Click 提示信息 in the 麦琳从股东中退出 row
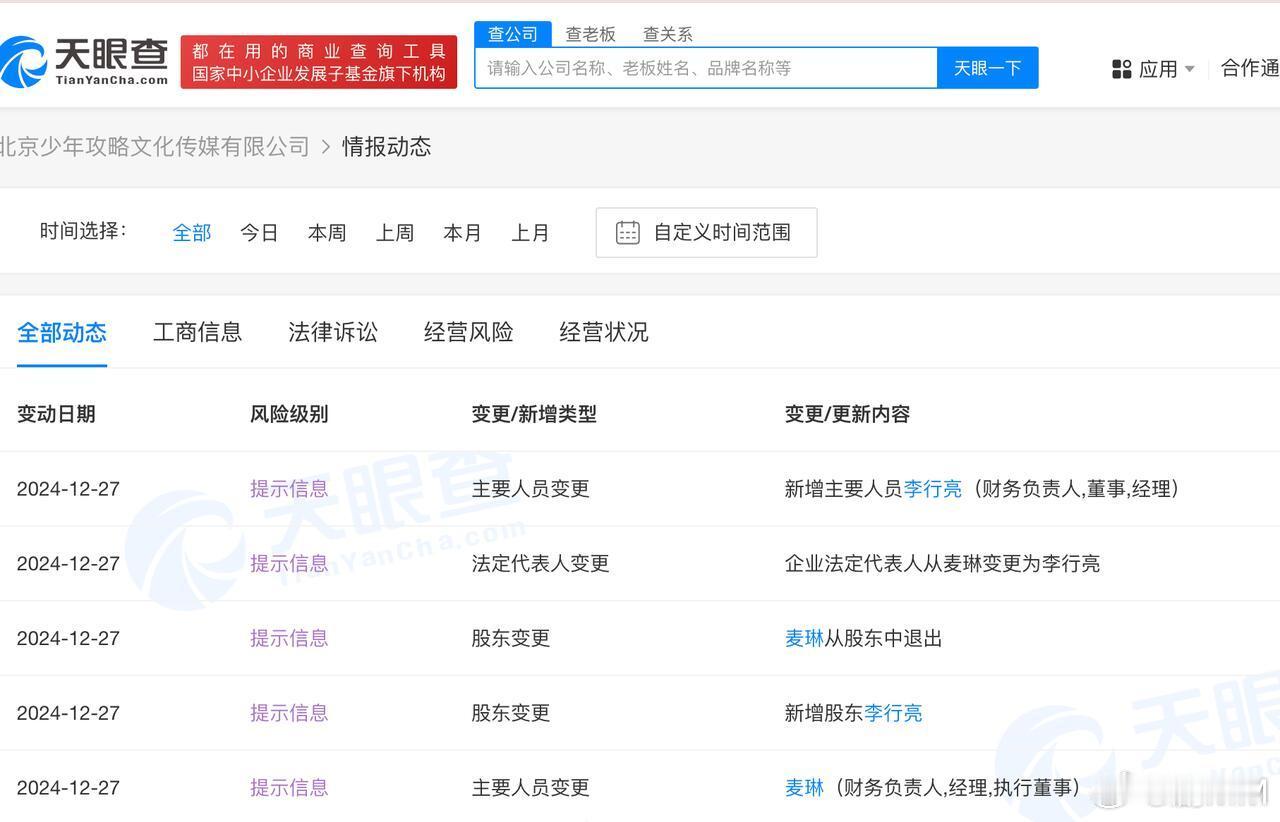The image size is (1280, 822). pos(289,638)
